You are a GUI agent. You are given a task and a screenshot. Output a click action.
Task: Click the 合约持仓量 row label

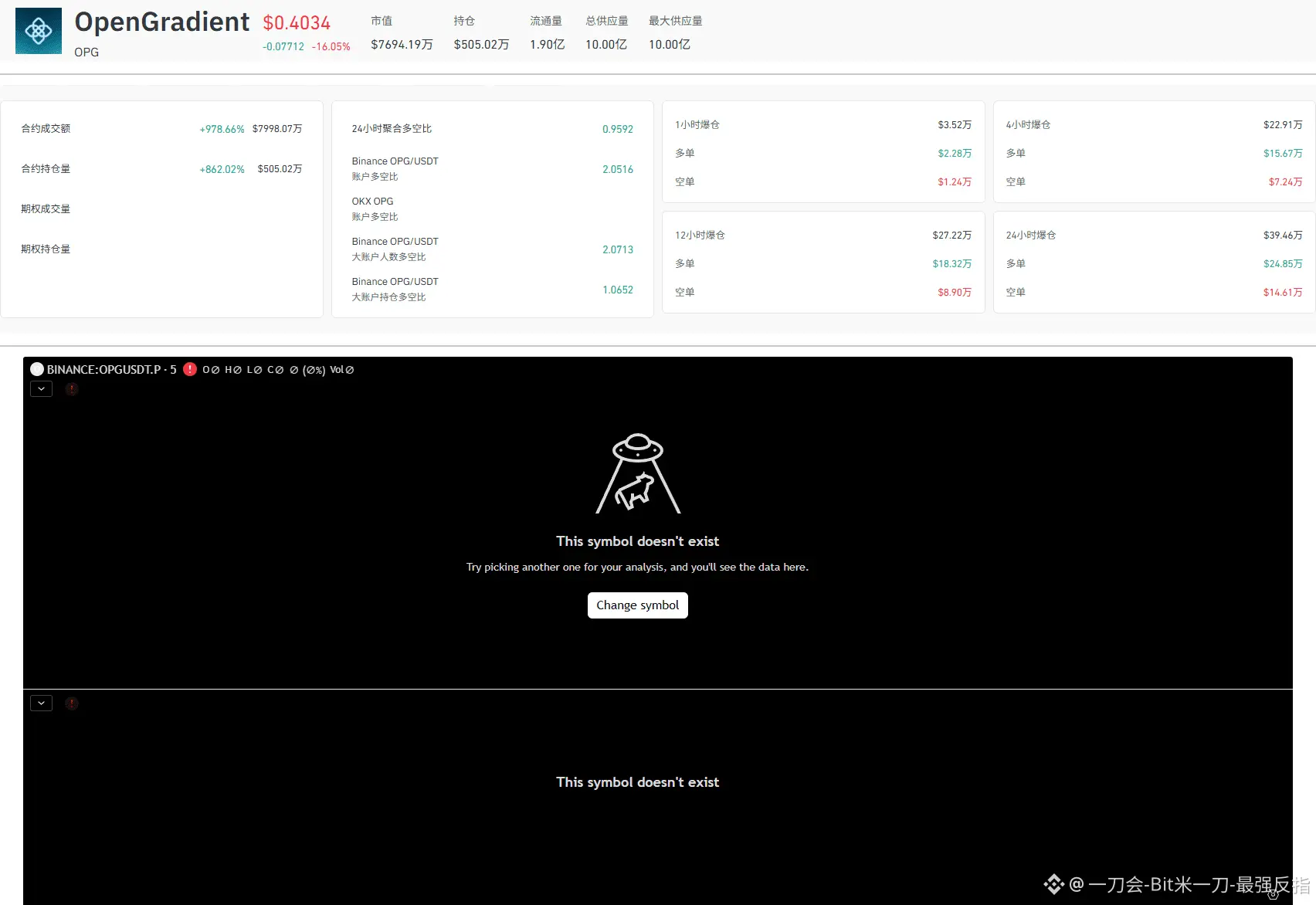tap(46, 169)
